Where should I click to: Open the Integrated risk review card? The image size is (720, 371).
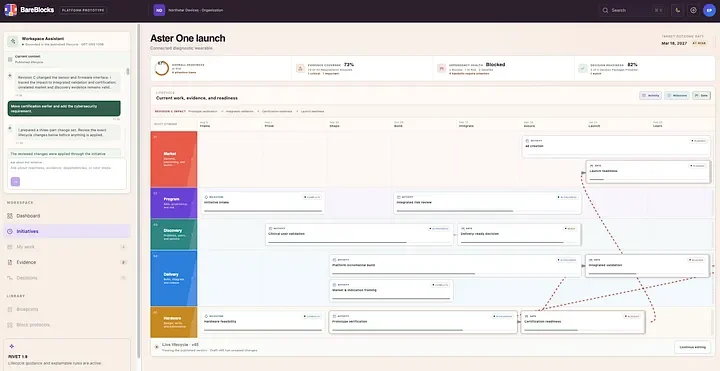487,203
